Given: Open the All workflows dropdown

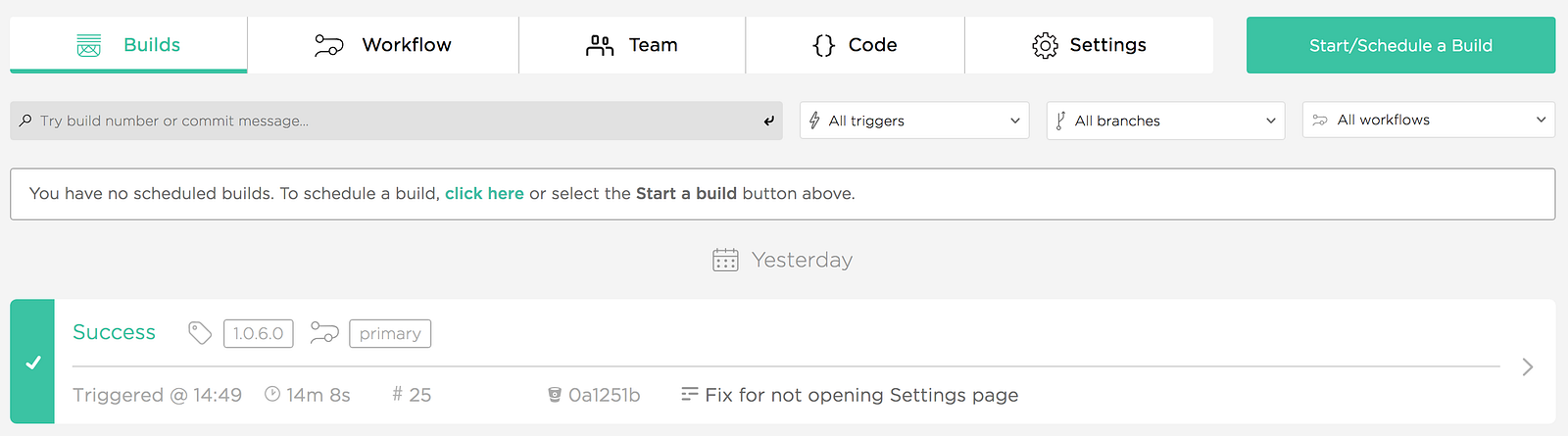Looking at the screenshot, I should (1428, 120).
